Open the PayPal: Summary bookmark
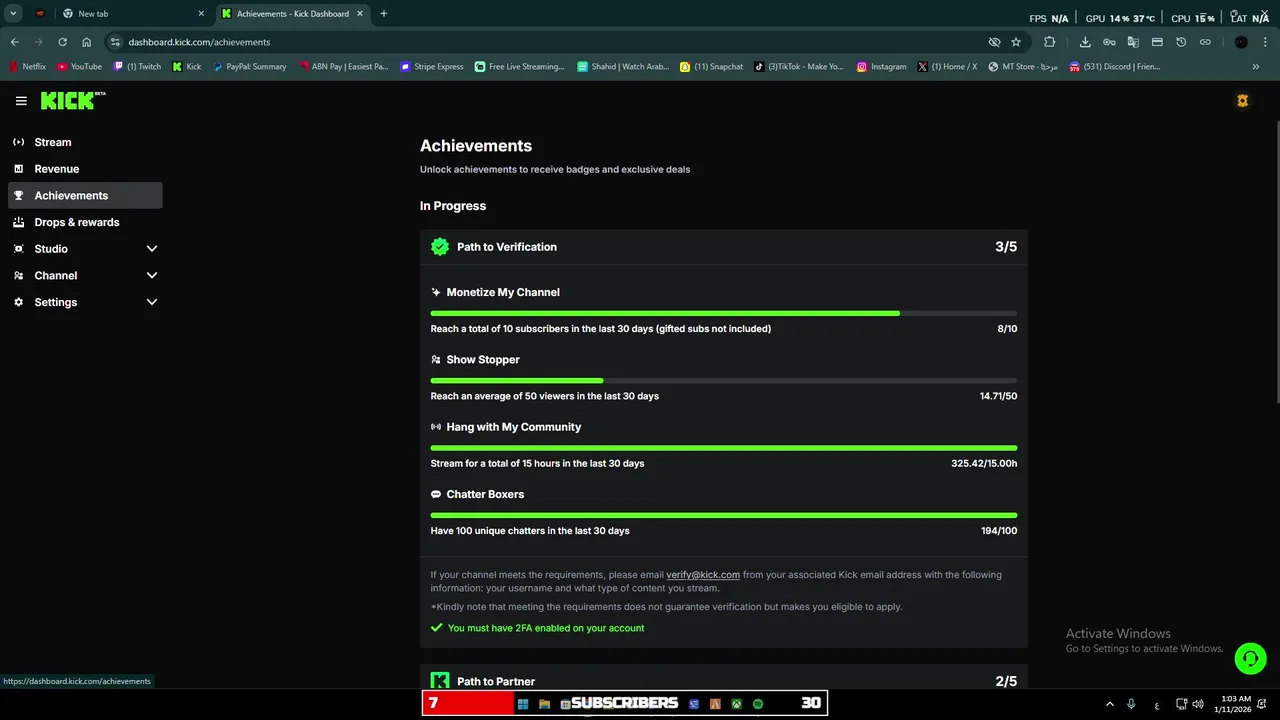 249,67
